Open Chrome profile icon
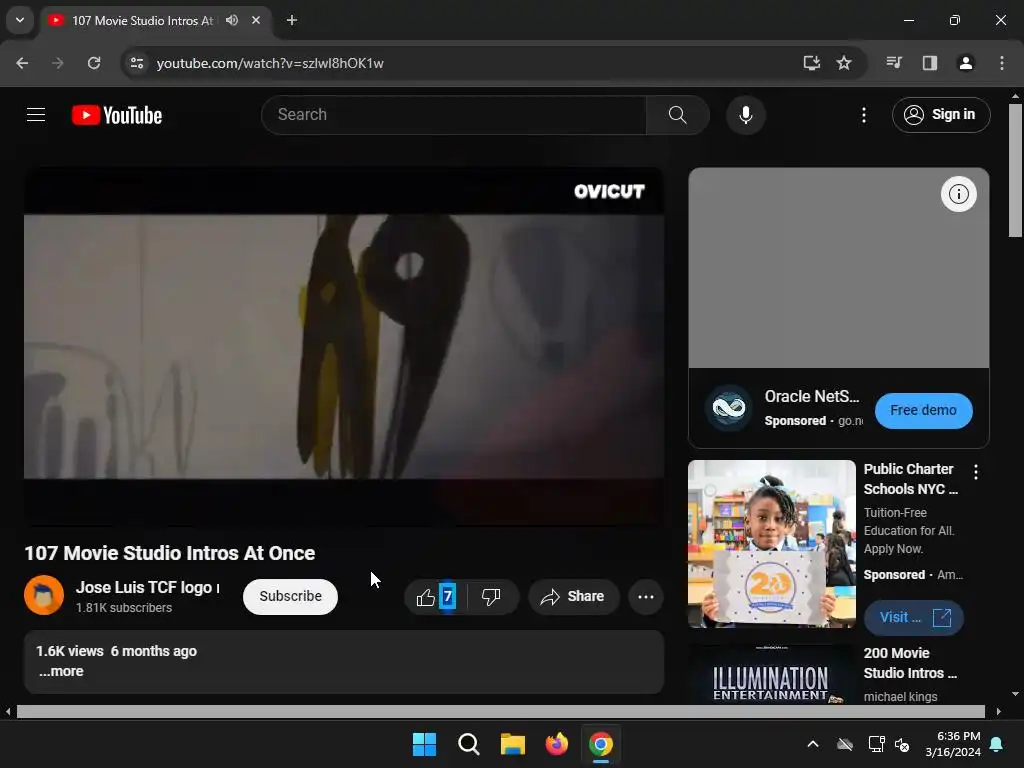 (965, 63)
